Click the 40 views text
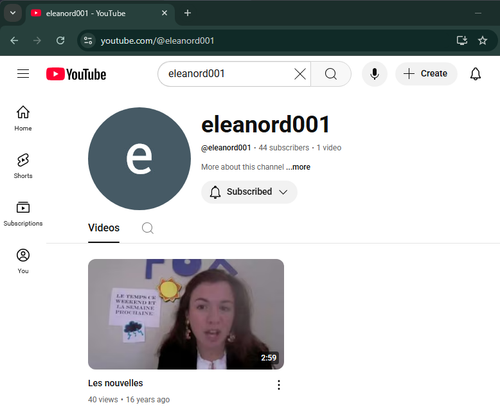Image resolution: width=500 pixels, height=410 pixels. click(x=103, y=399)
